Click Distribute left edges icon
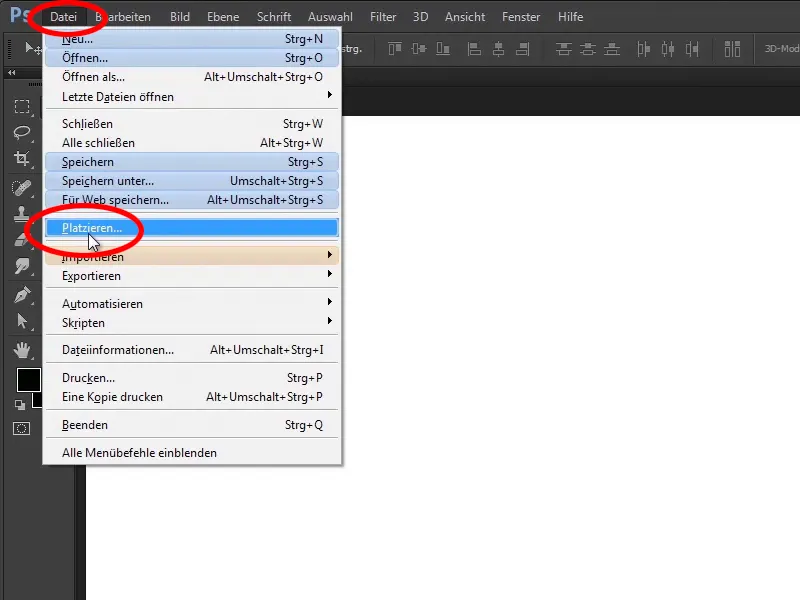The image size is (800, 600). tap(644, 49)
